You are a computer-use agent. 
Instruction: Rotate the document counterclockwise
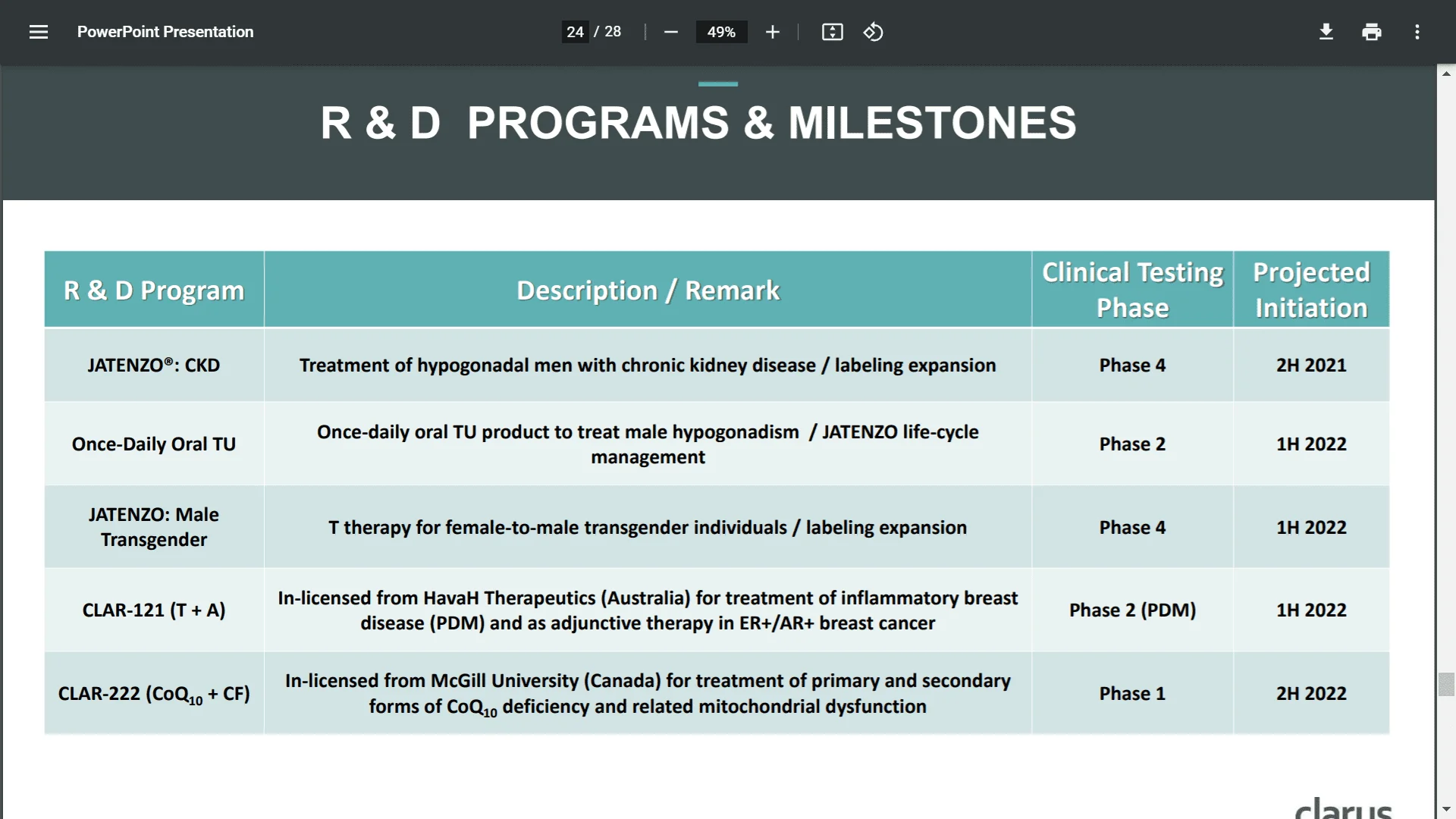point(873,32)
